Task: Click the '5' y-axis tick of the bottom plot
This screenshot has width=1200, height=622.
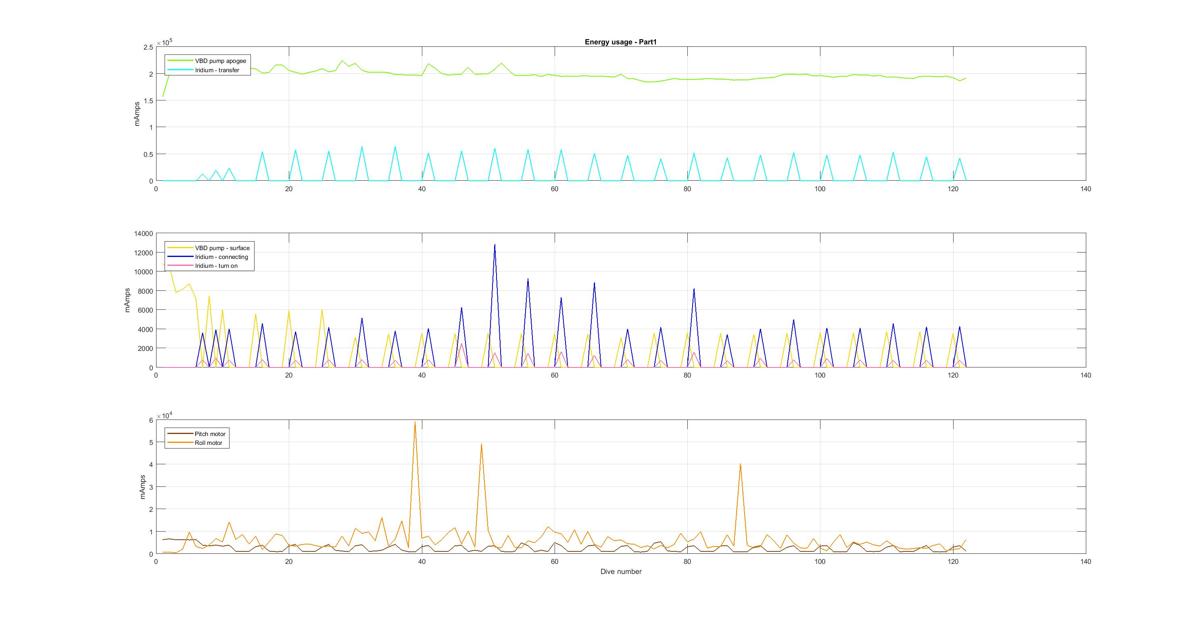Action: [150, 442]
